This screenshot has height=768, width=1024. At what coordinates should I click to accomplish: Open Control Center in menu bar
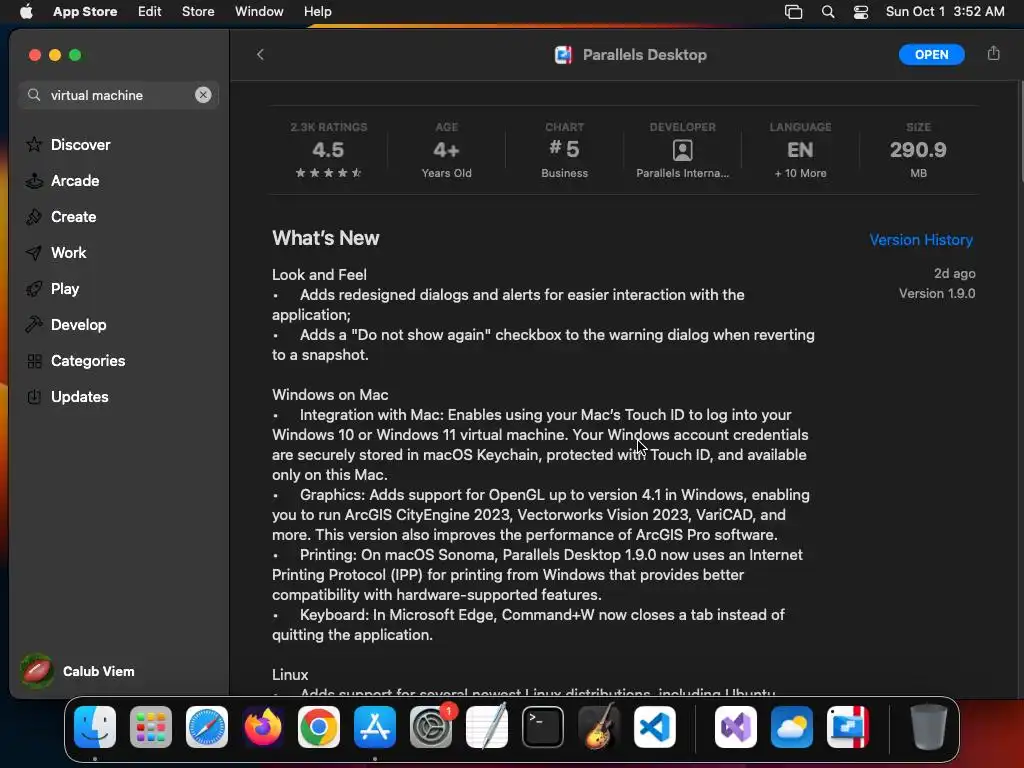coord(861,12)
